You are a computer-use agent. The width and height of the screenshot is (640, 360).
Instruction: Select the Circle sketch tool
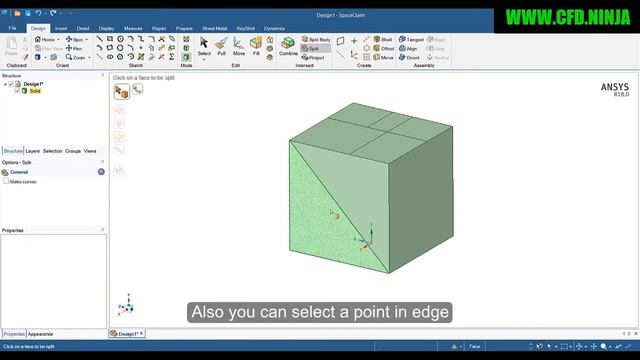[120, 39]
